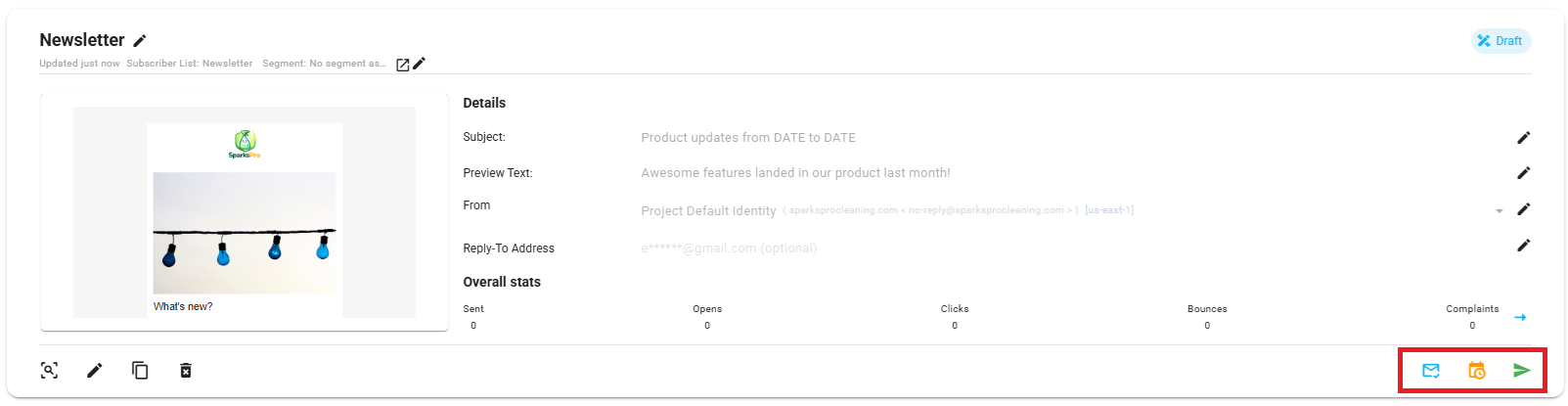
Task: Edit the Subject line
Action: pos(1523,138)
